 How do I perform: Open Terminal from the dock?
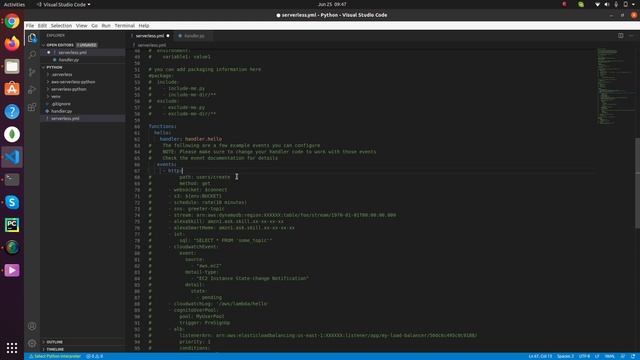(x=12, y=180)
